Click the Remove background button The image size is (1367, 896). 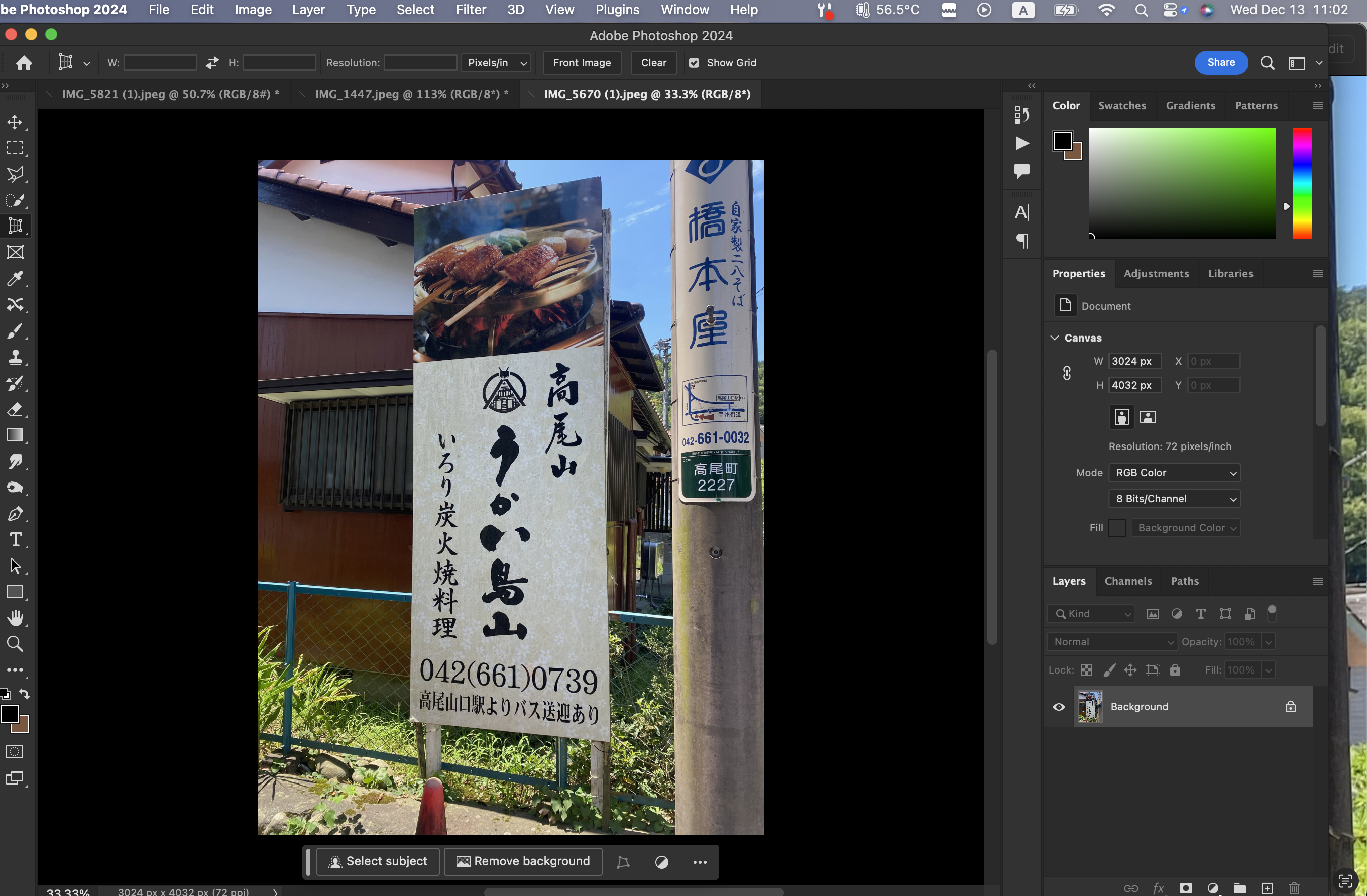(x=523, y=861)
